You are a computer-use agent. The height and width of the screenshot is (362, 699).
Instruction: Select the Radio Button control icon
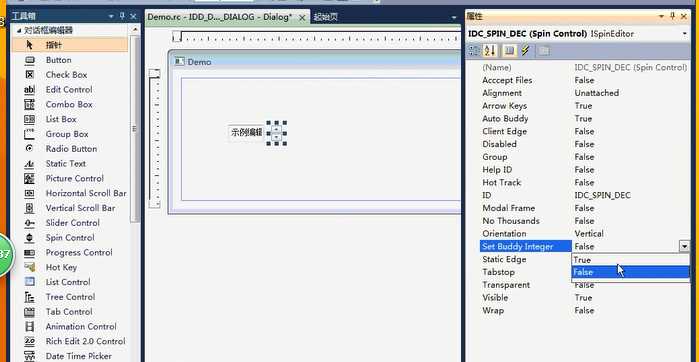pyautogui.click(x=29, y=148)
